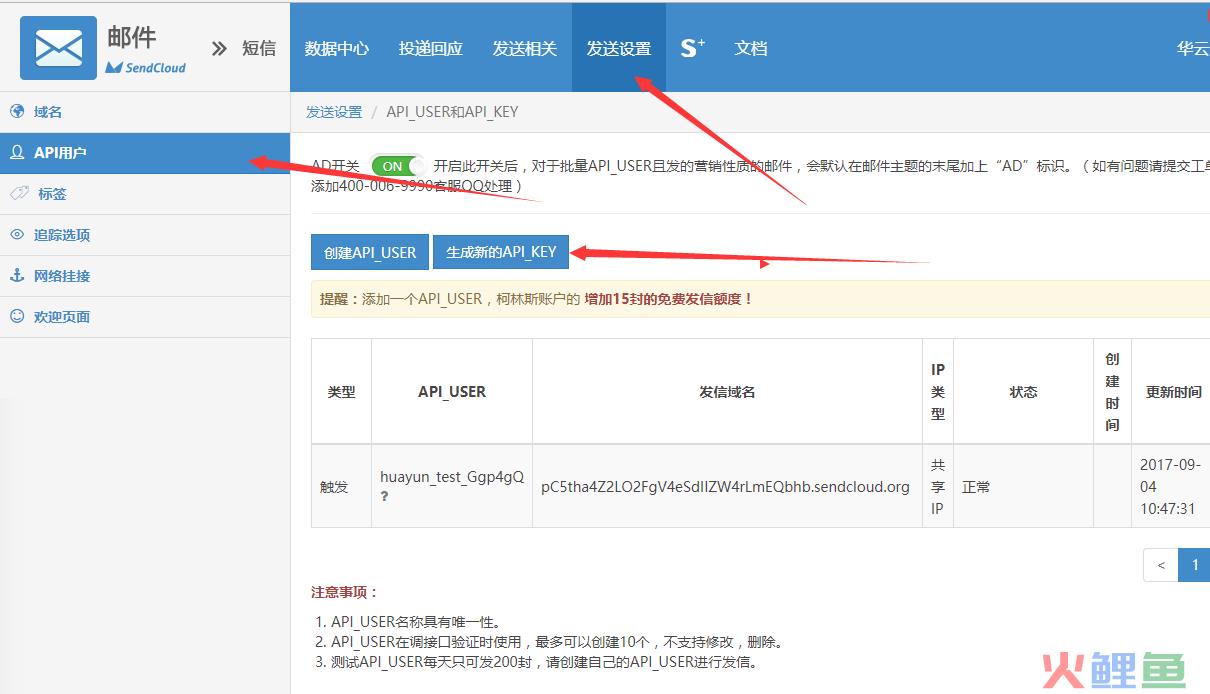This screenshot has height=694, width=1210.
Task: Click the 发送设置 breadcrumb link
Action: pos(334,112)
